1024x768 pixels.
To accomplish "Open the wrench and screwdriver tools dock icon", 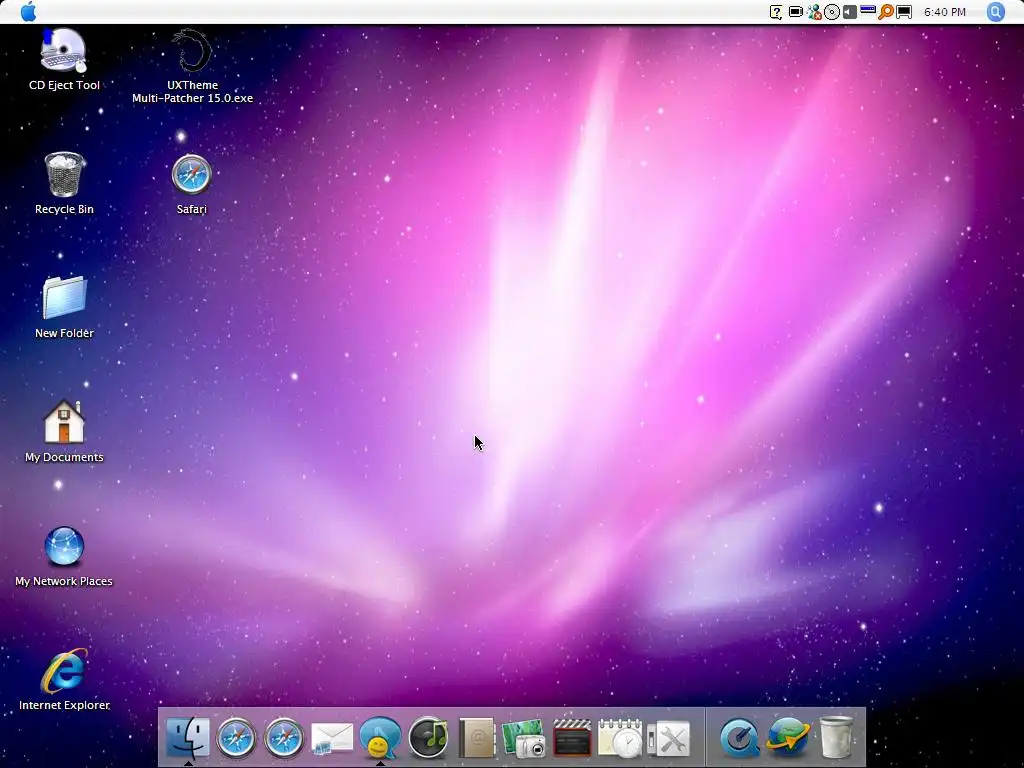I will pyautogui.click(x=669, y=739).
